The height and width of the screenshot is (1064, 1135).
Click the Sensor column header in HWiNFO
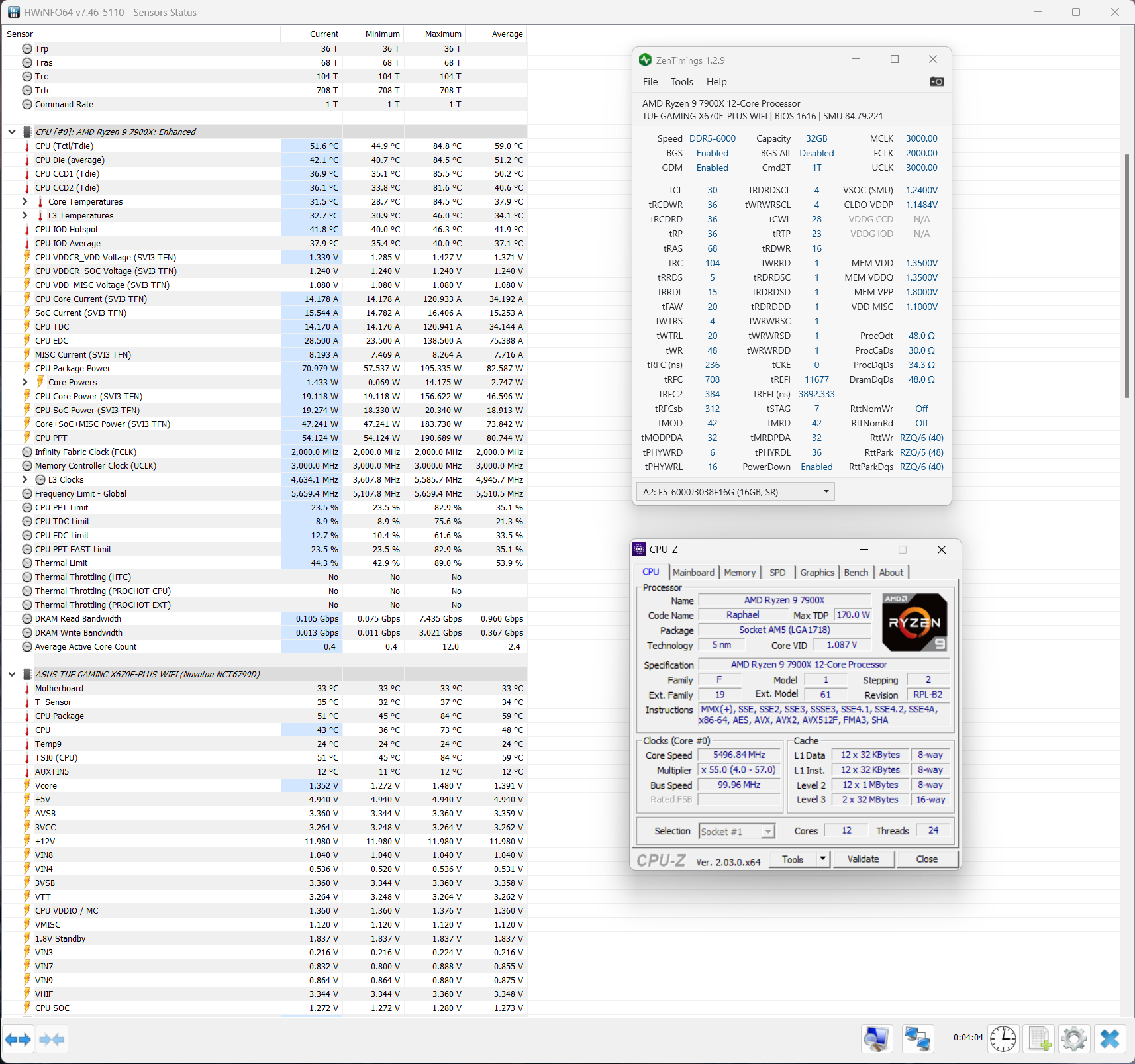142,34
